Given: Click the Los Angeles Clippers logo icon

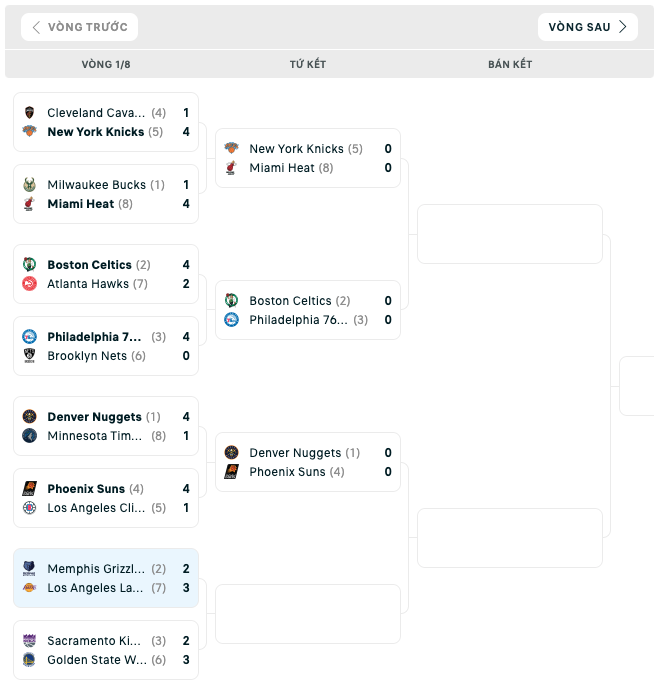Looking at the screenshot, I should tap(29, 508).
